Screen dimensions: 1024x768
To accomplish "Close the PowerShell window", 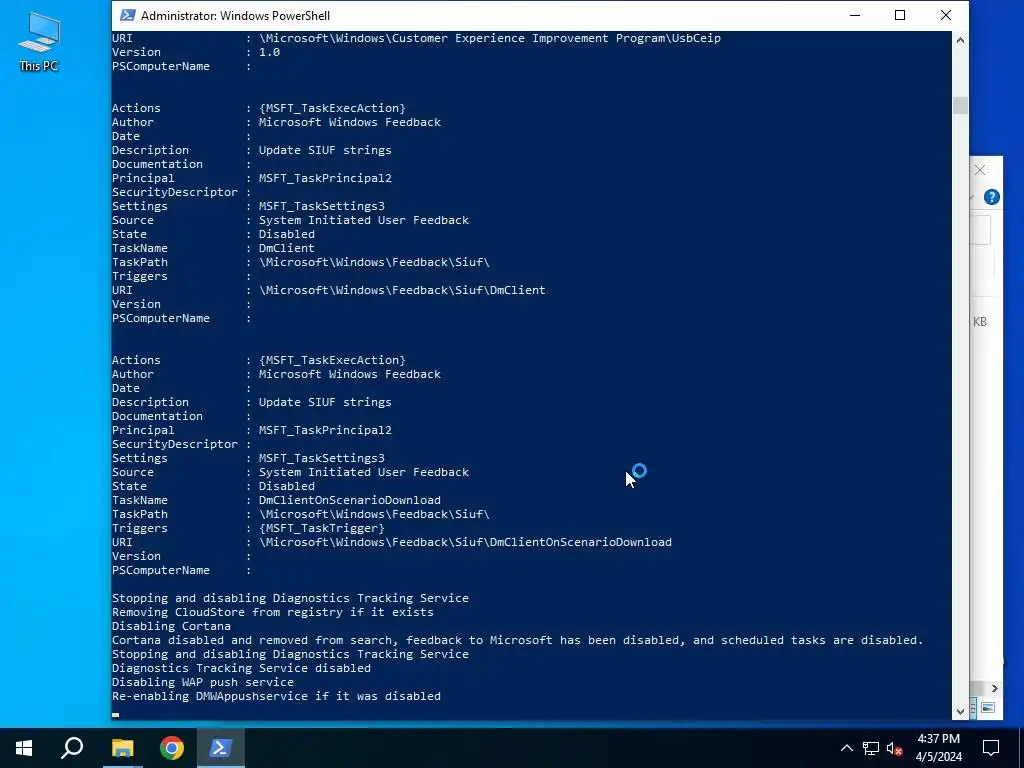I will click(x=946, y=15).
